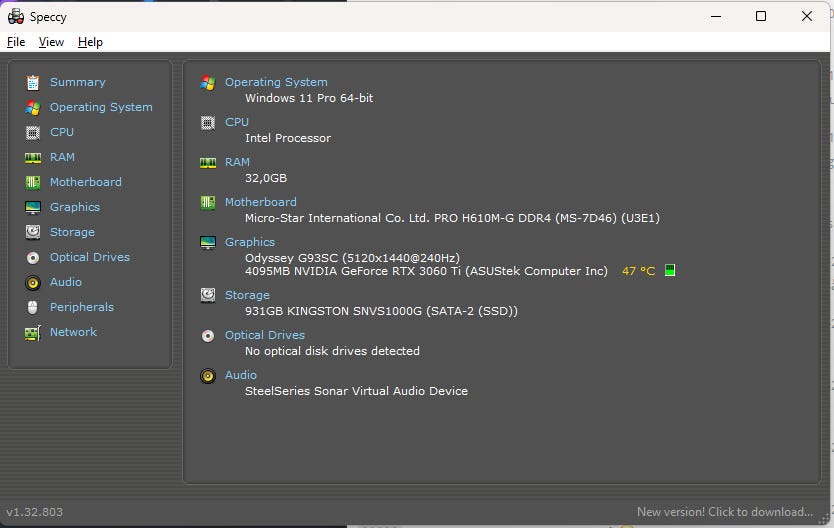Open the View menu
This screenshot has height=528, width=834.
[x=51, y=42]
